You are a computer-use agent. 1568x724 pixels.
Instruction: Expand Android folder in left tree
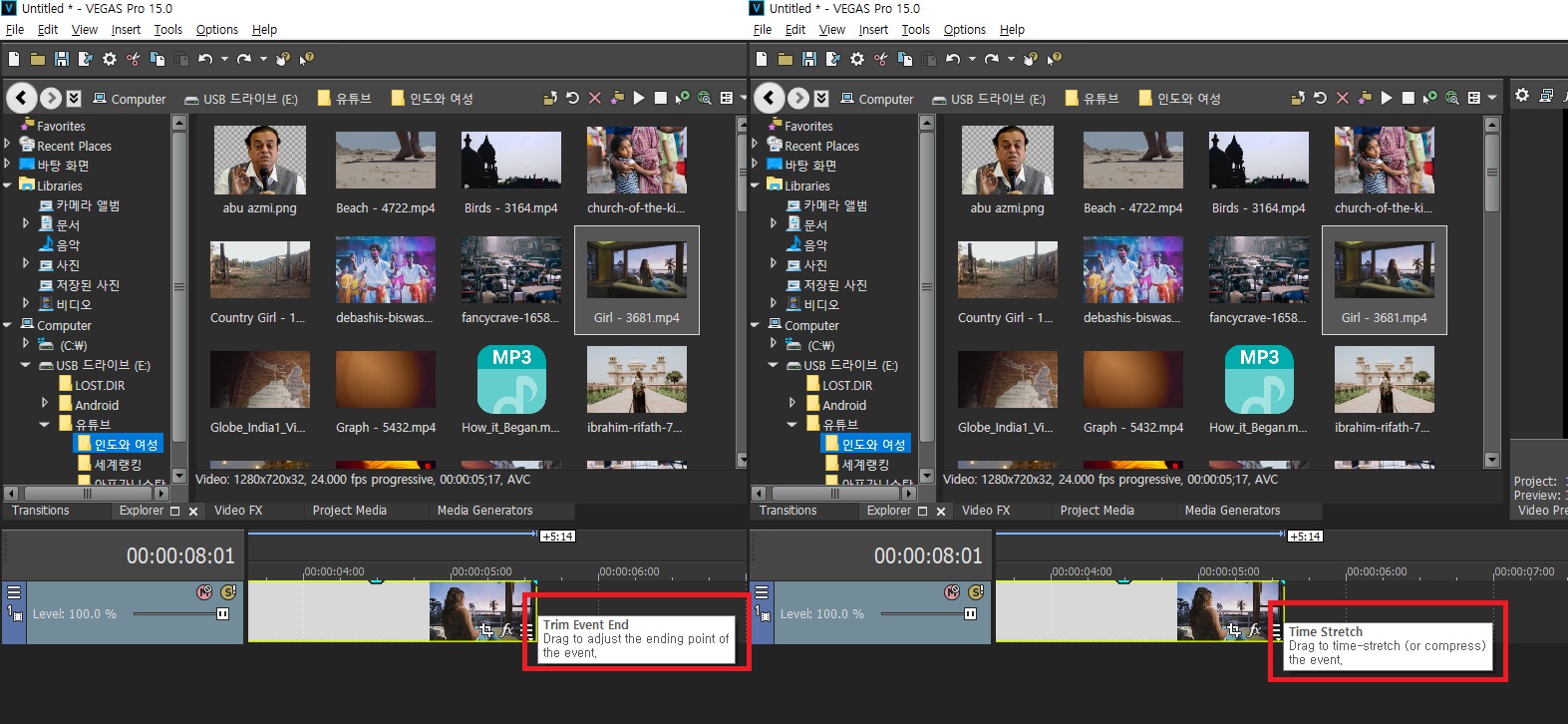45,405
